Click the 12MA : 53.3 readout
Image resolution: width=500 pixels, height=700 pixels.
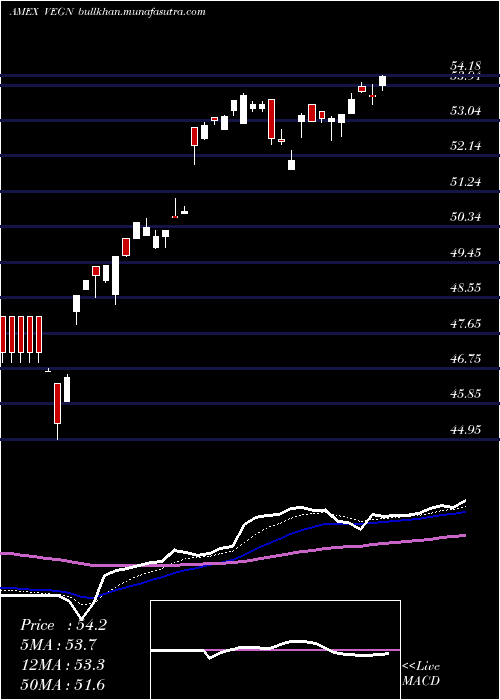tap(62, 665)
